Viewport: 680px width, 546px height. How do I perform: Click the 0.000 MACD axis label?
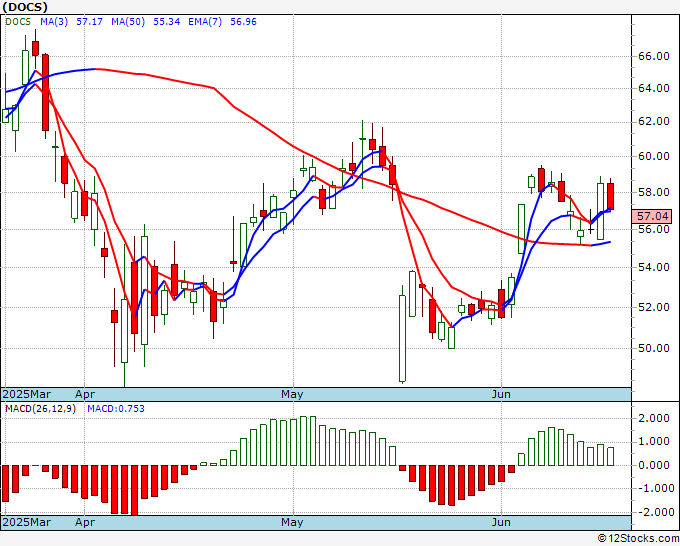coord(656,465)
